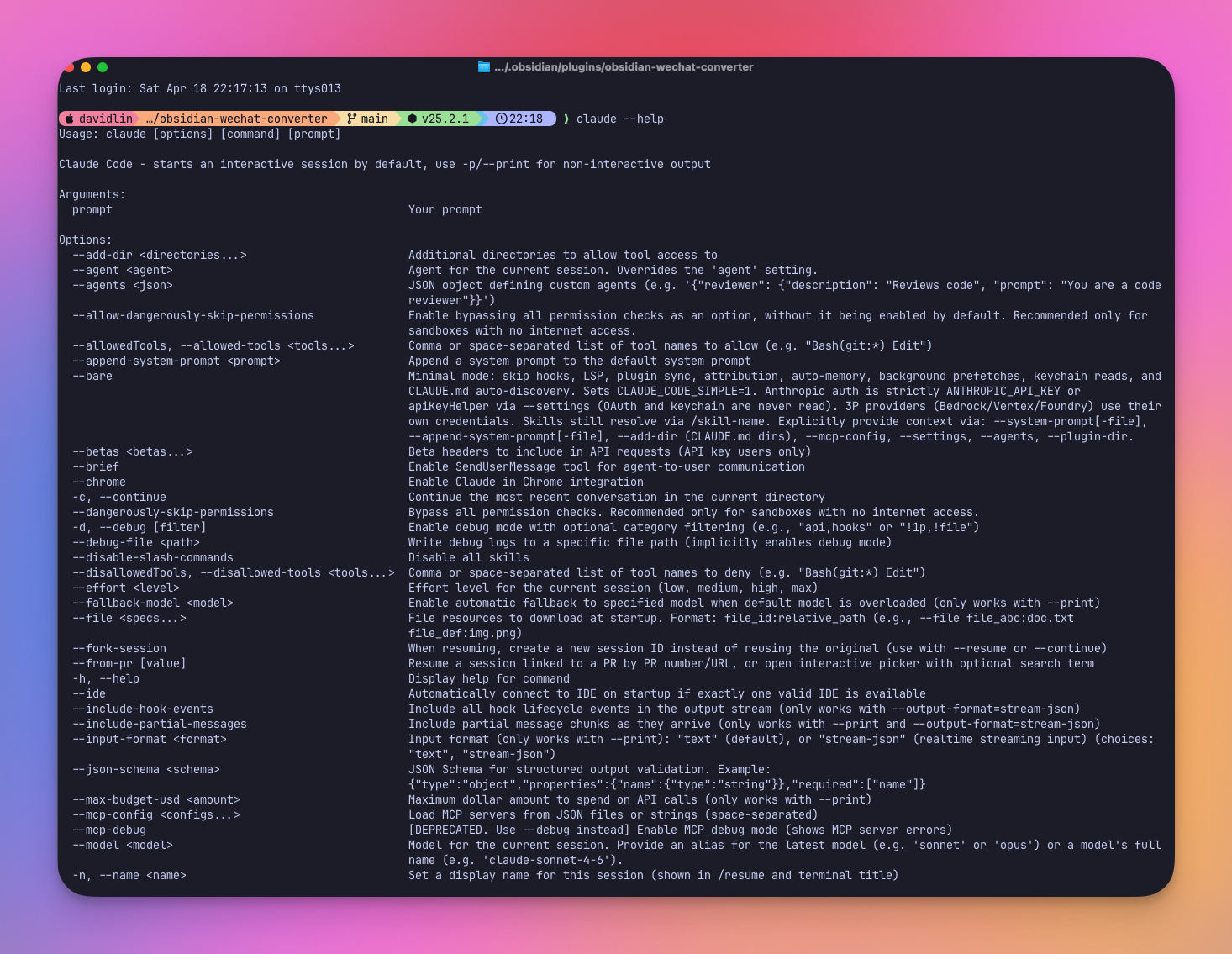Click the folder icon in the title bar
The width and height of the screenshot is (1232, 954).
[x=484, y=67]
